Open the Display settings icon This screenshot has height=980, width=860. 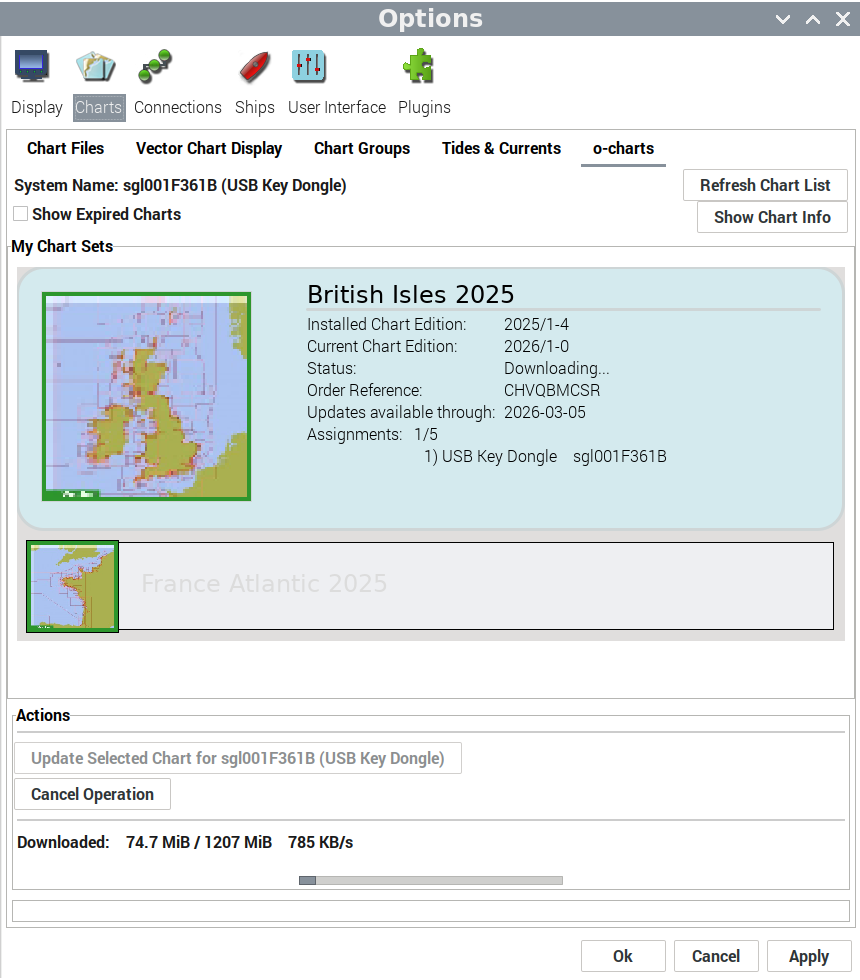click(32, 66)
